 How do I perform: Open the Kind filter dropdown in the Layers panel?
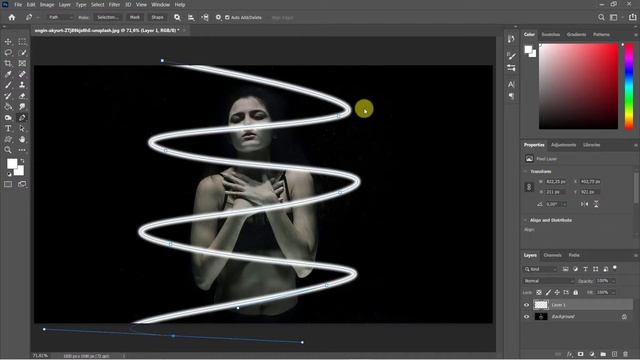coord(540,269)
